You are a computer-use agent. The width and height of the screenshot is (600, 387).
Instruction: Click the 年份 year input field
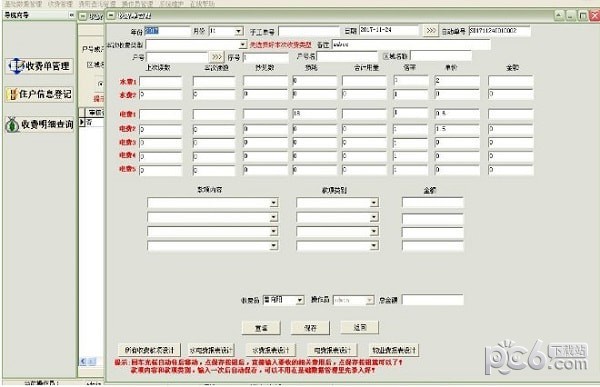pos(167,31)
